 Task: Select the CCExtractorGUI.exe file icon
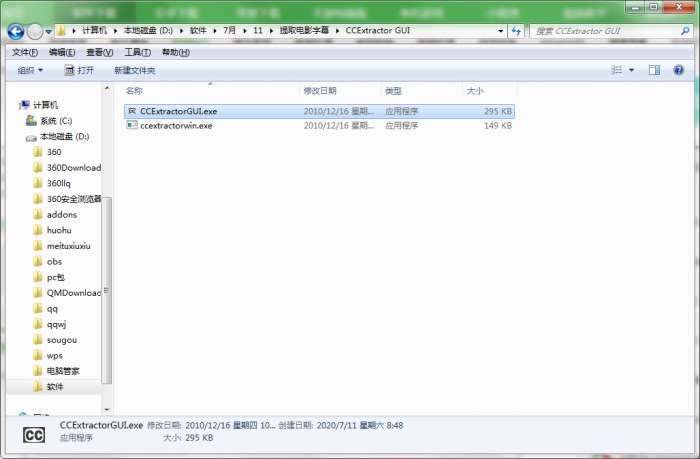[132, 111]
